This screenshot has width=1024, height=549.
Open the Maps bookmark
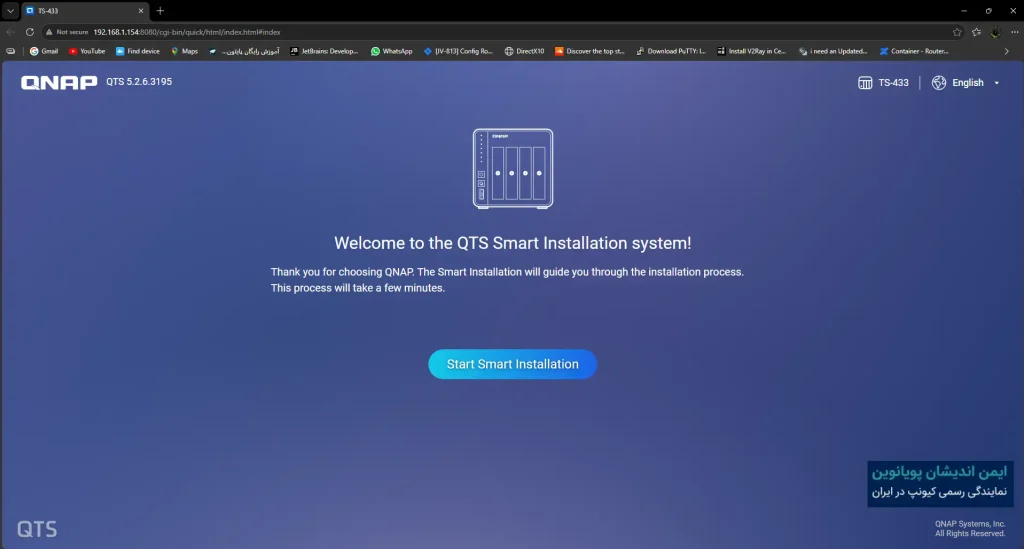pyautogui.click(x=184, y=51)
